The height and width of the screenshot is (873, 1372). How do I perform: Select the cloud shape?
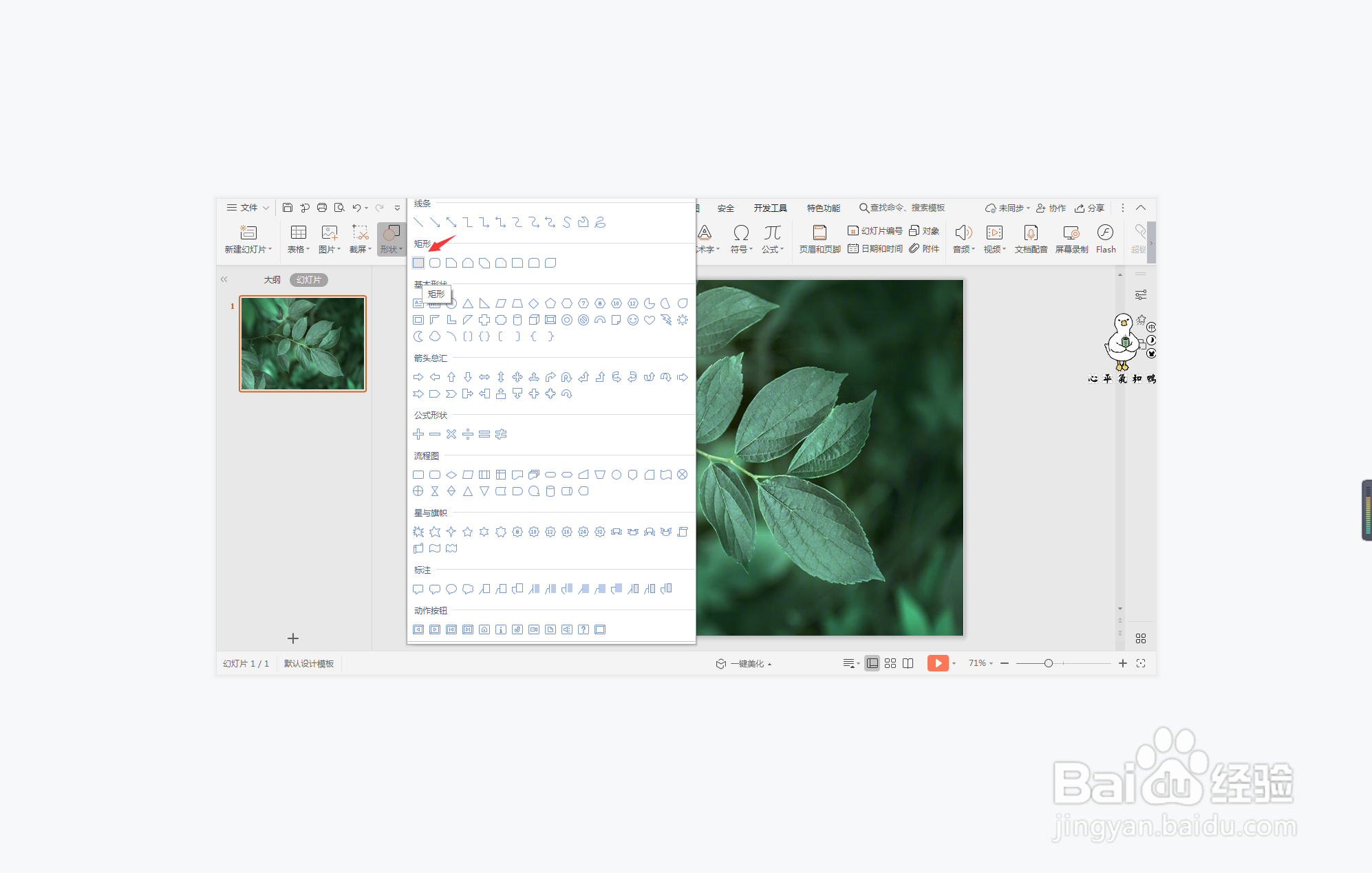point(435,336)
